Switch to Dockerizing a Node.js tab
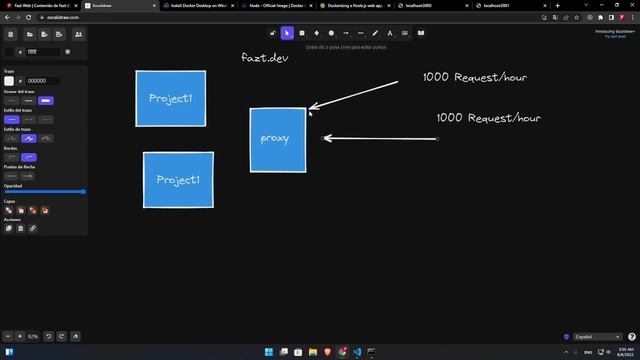This screenshot has width=640, height=360. (x=355, y=6)
